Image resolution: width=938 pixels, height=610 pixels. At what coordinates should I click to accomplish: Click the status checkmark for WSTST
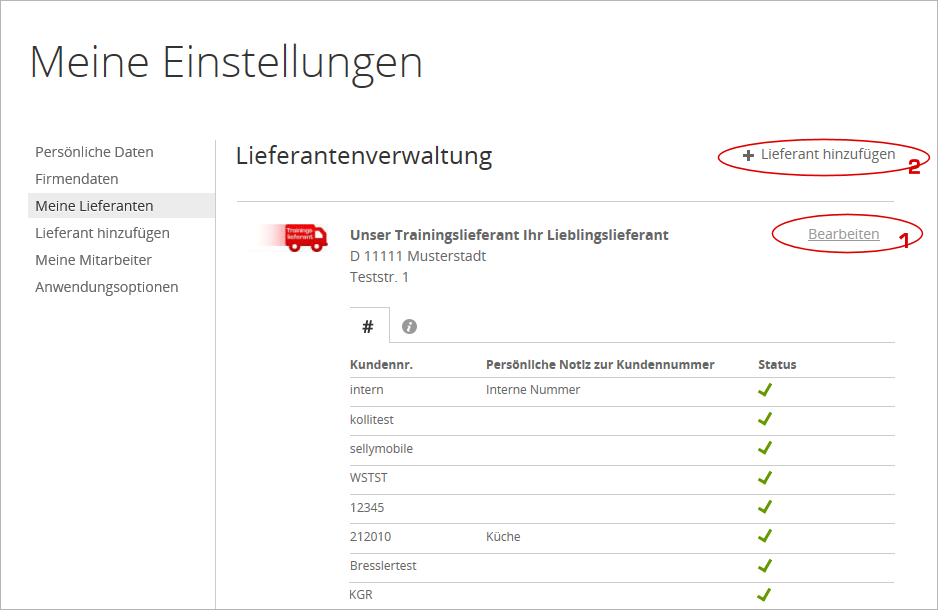tap(765, 478)
